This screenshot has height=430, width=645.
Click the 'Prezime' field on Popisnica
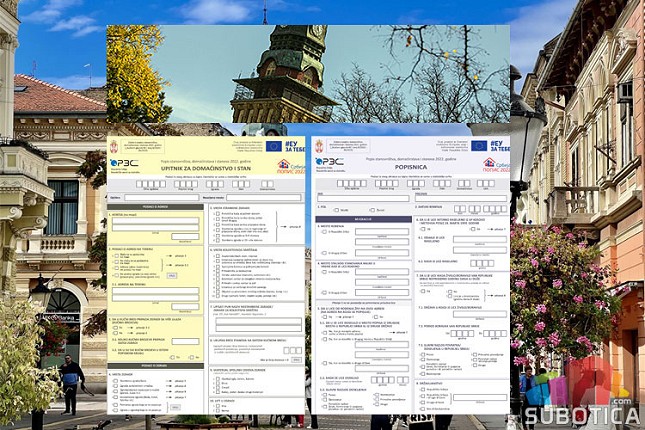460,196
